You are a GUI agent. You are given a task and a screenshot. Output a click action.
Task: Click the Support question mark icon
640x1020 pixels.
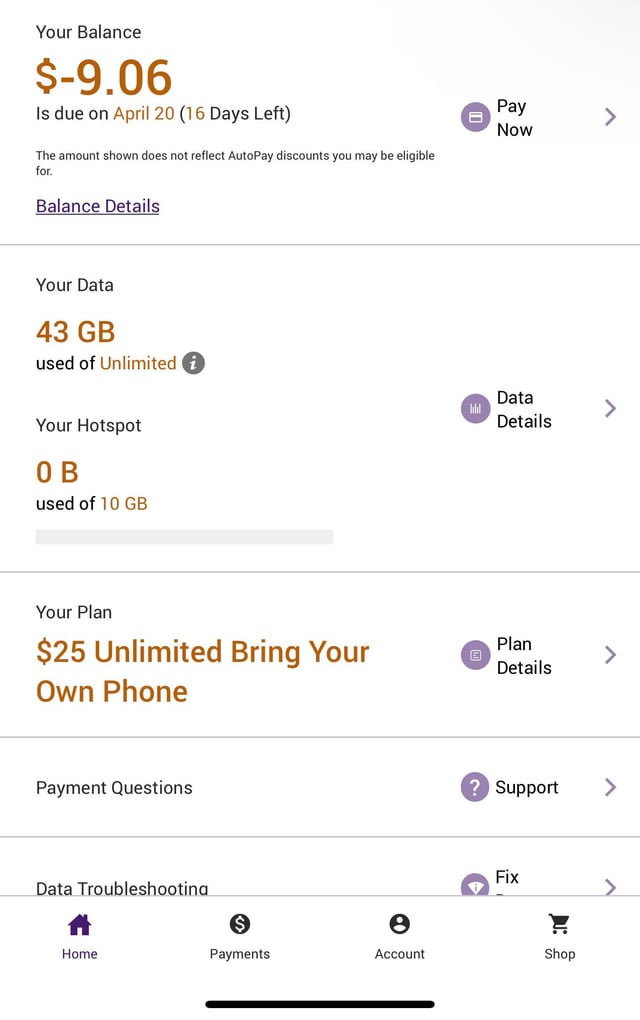point(474,788)
